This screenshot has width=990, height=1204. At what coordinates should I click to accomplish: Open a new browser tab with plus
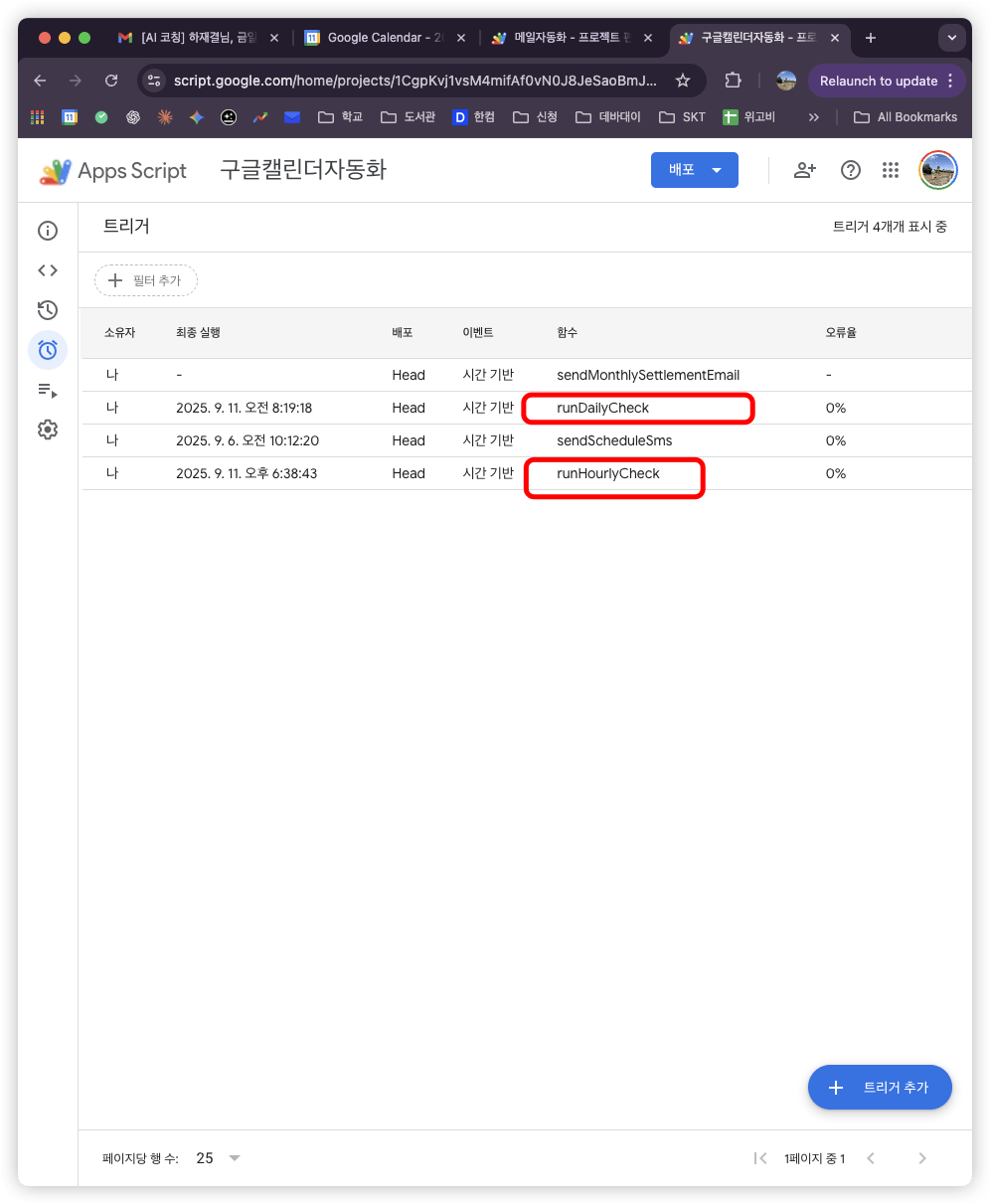[x=871, y=38]
